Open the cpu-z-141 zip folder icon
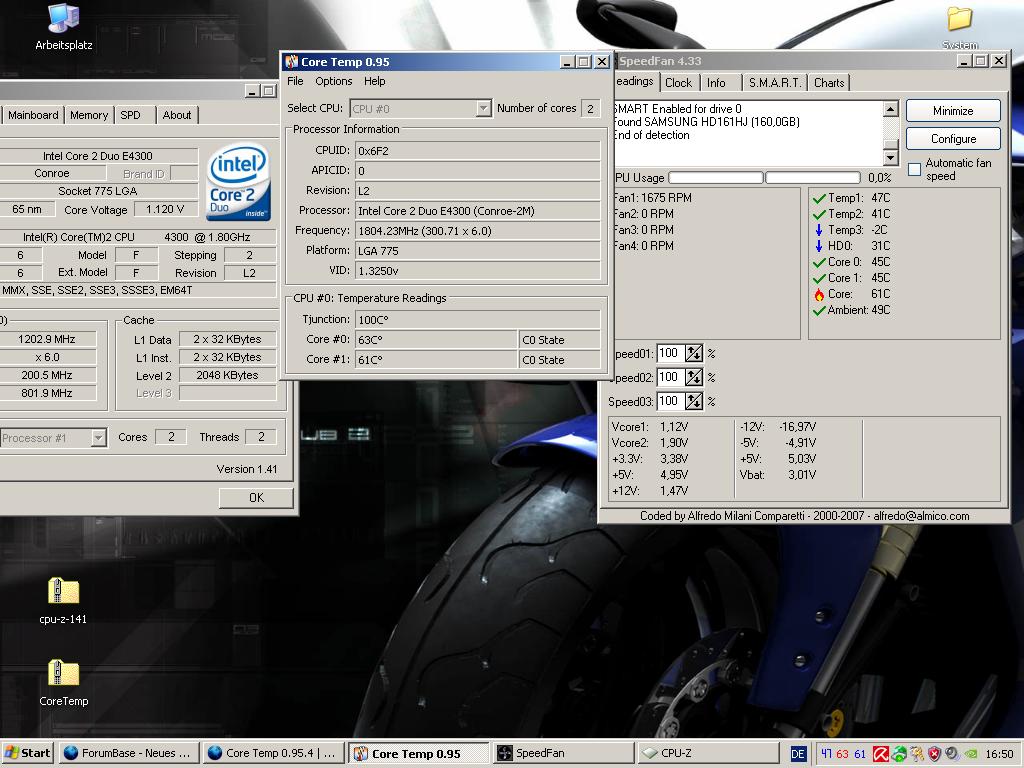 (x=63, y=600)
